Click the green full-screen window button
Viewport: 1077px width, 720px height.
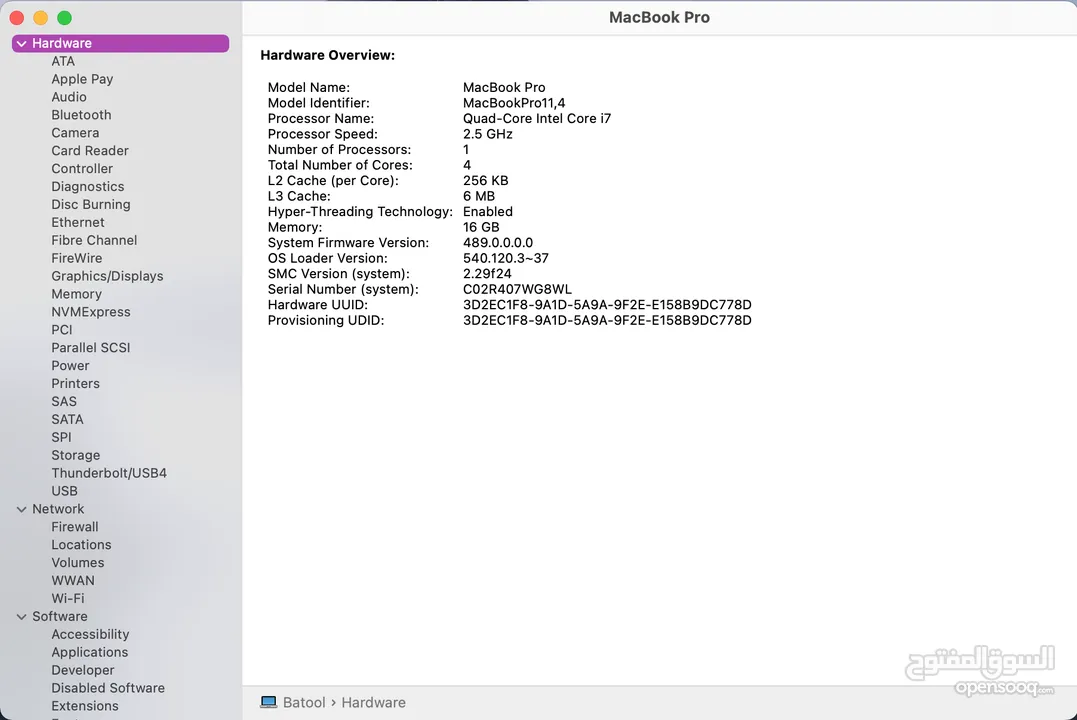pyautogui.click(x=64, y=18)
